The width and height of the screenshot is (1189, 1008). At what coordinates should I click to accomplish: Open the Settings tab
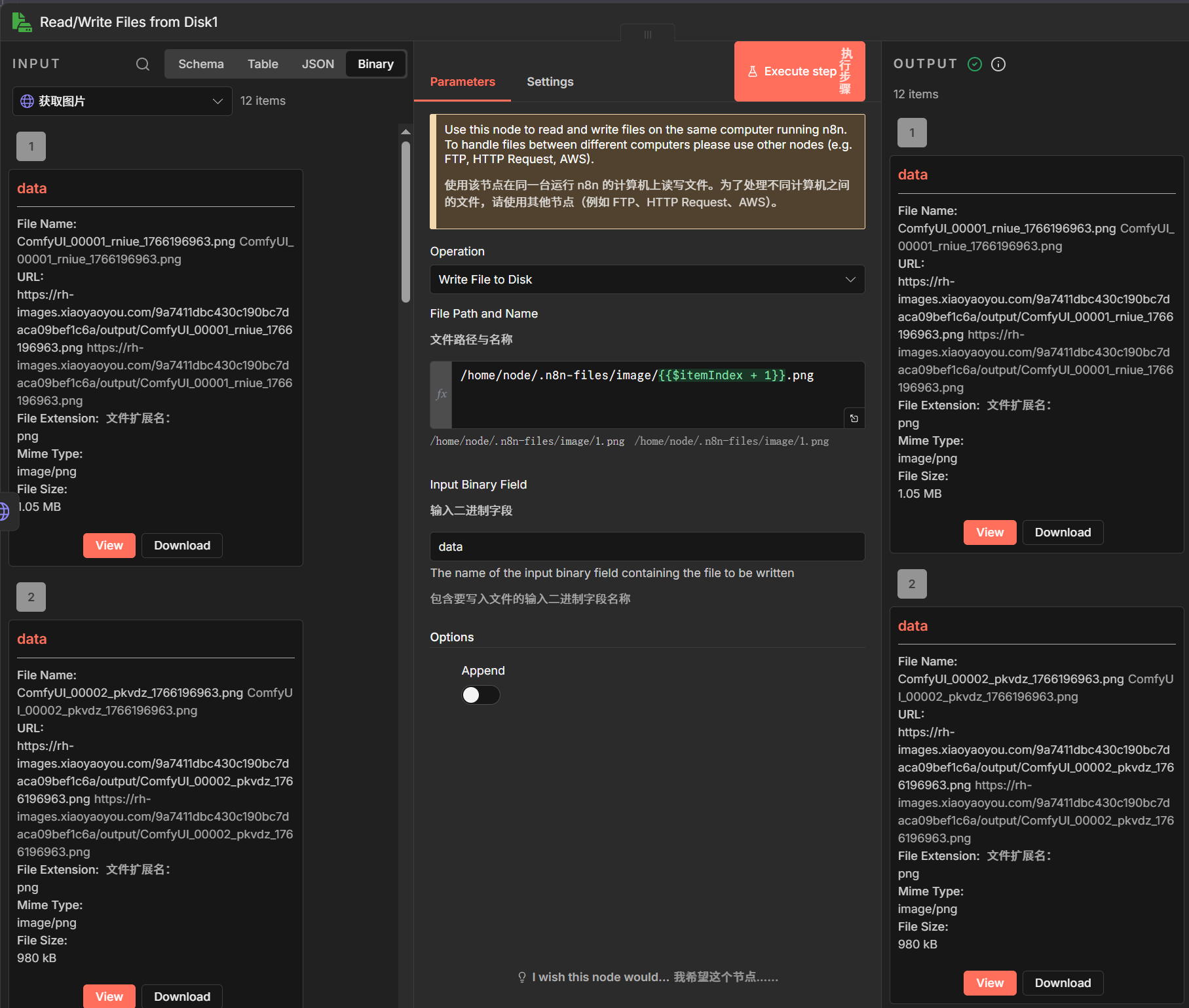tap(550, 82)
